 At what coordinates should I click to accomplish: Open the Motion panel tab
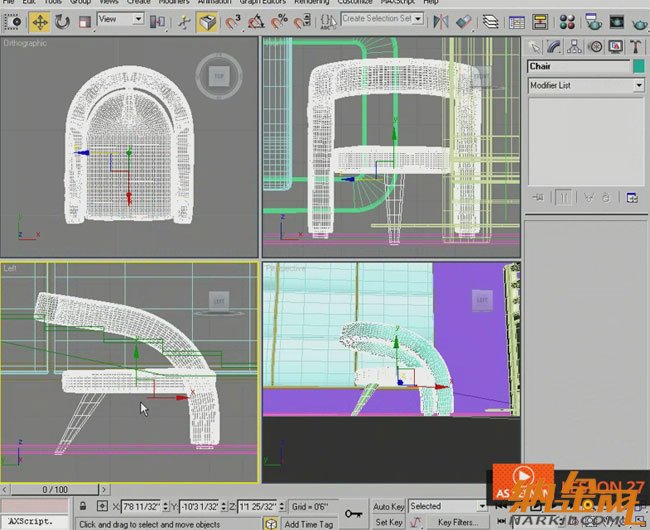click(x=595, y=46)
